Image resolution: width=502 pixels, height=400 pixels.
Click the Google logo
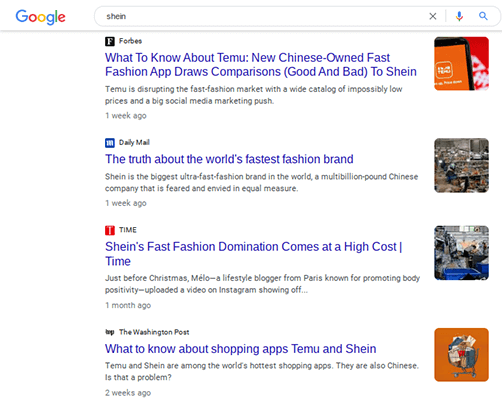pyautogui.click(x=40, y=17)
